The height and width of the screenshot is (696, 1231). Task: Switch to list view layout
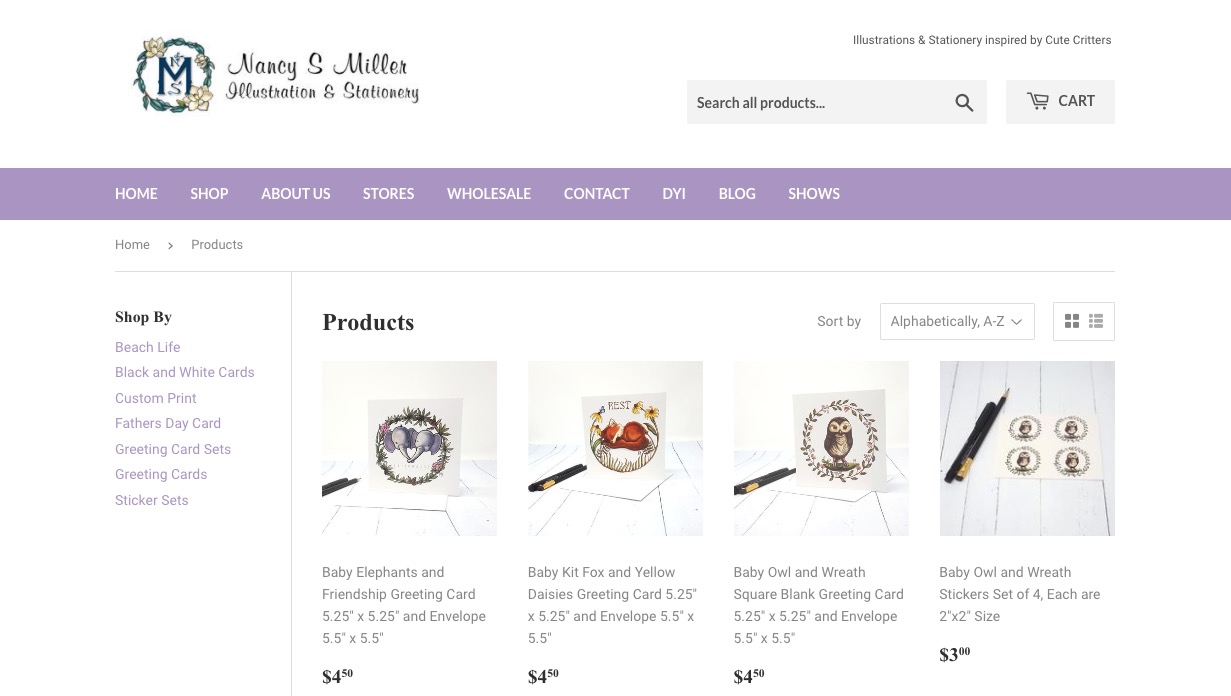(x=1096, y=321)
